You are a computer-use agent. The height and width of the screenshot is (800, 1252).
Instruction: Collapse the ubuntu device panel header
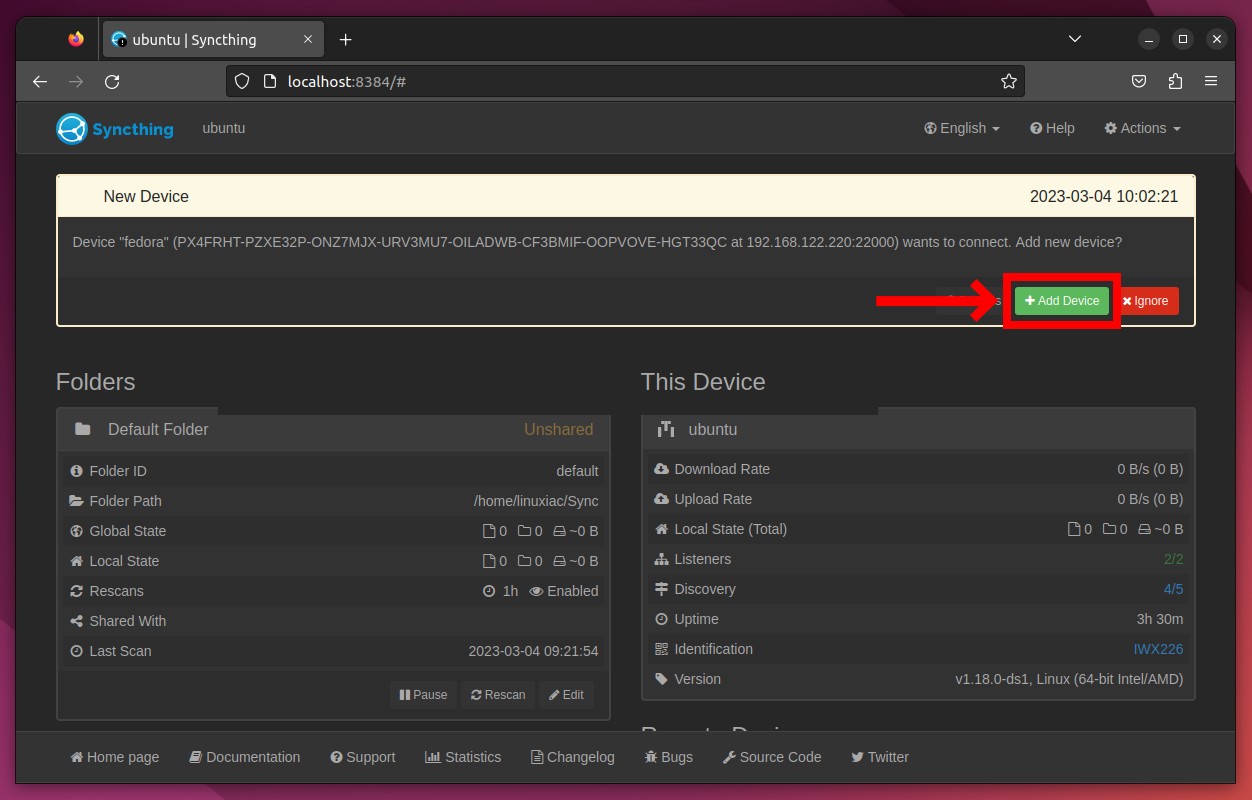[918, 429]
